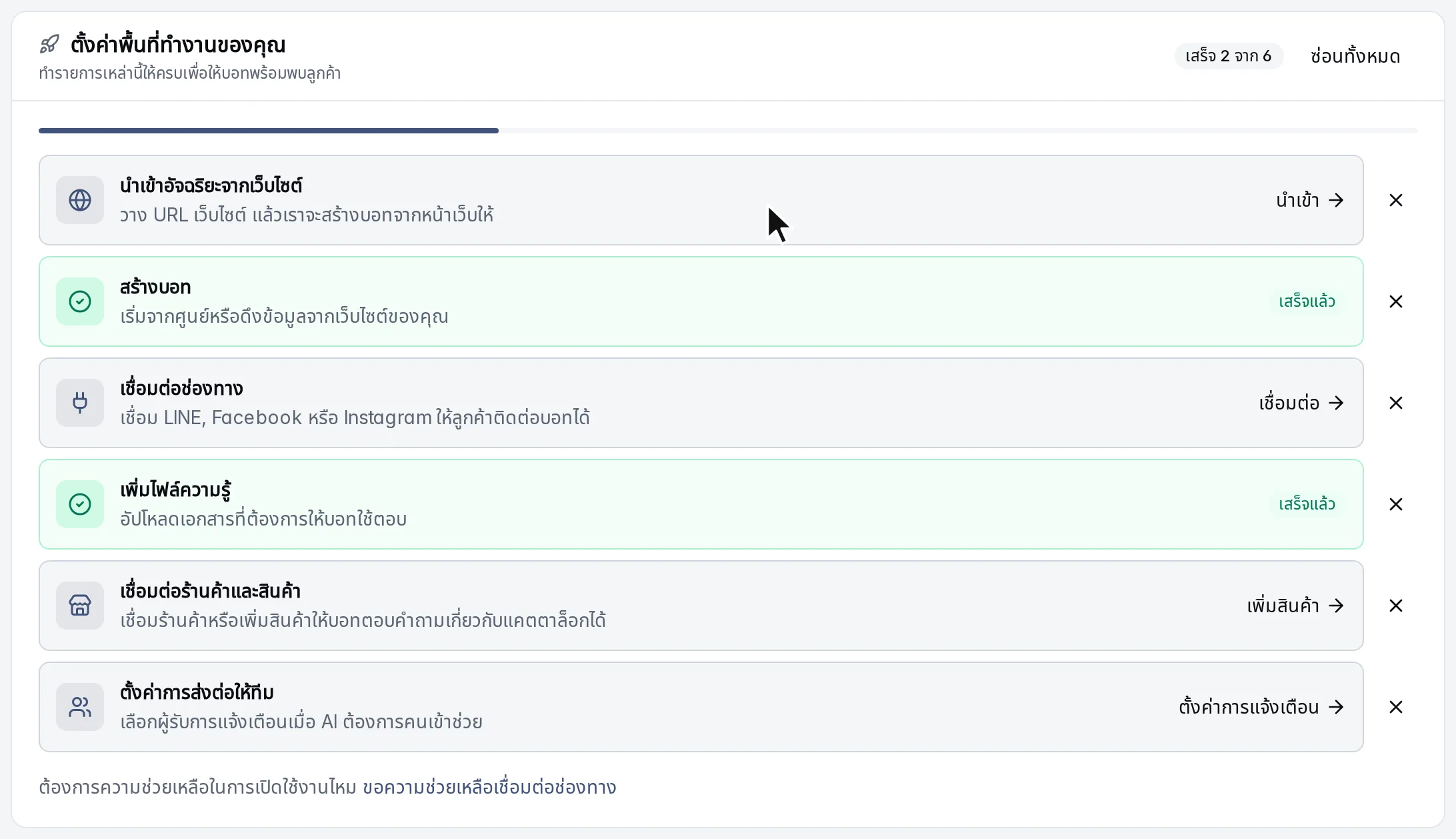Dismiss the นำเข้าอัจฉริยะจากเว็บไซต์ item with X
The height and width of the screenshot is (839, 1456).
pyautogui.click(x=1396, y=200)
